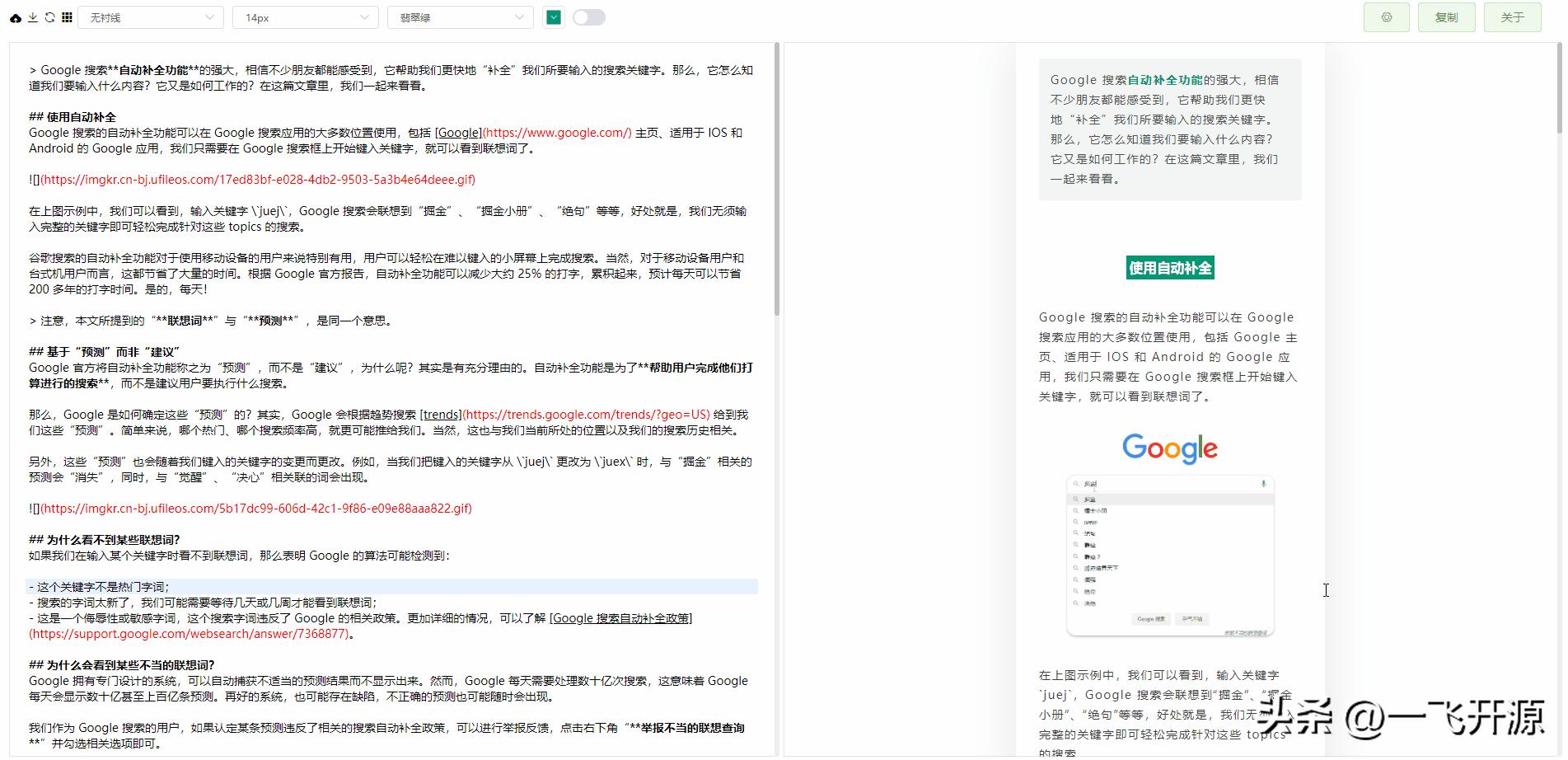This screenshot has width=1568, height=760.
Task: Click the Google logo image in the preview
Action: click(x=1169, y=448)
